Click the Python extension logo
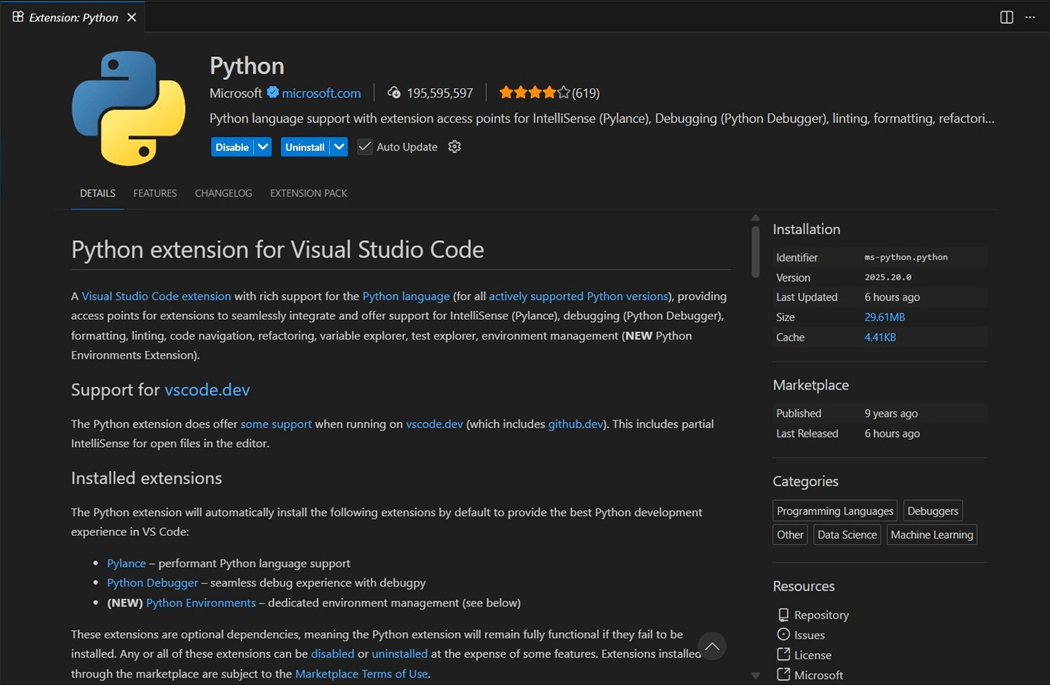 [x=128, y=108]
